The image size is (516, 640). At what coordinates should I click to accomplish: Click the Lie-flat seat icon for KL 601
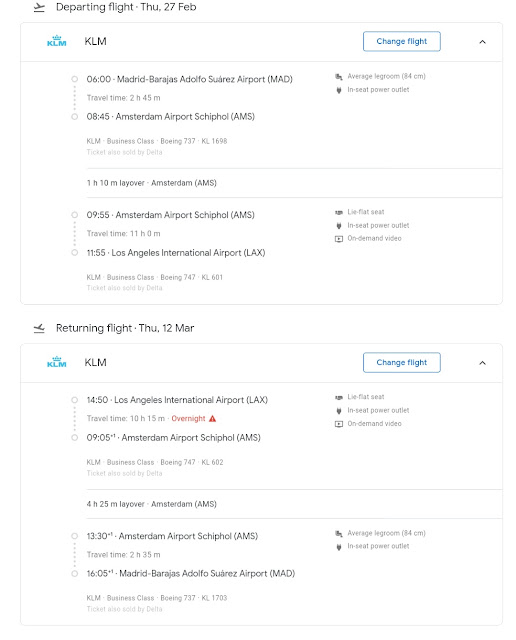coord(339,212)
